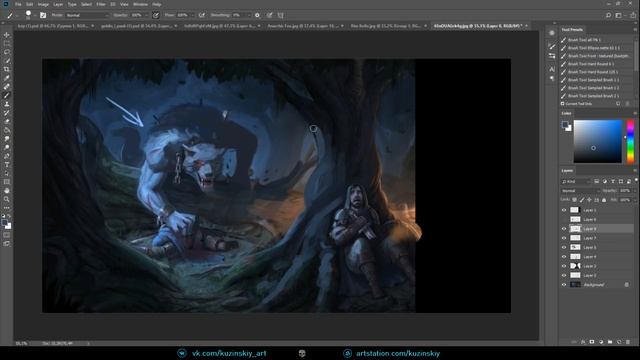Switch to the first document tab
640x360 pixels.
click(x=55, y=26)
